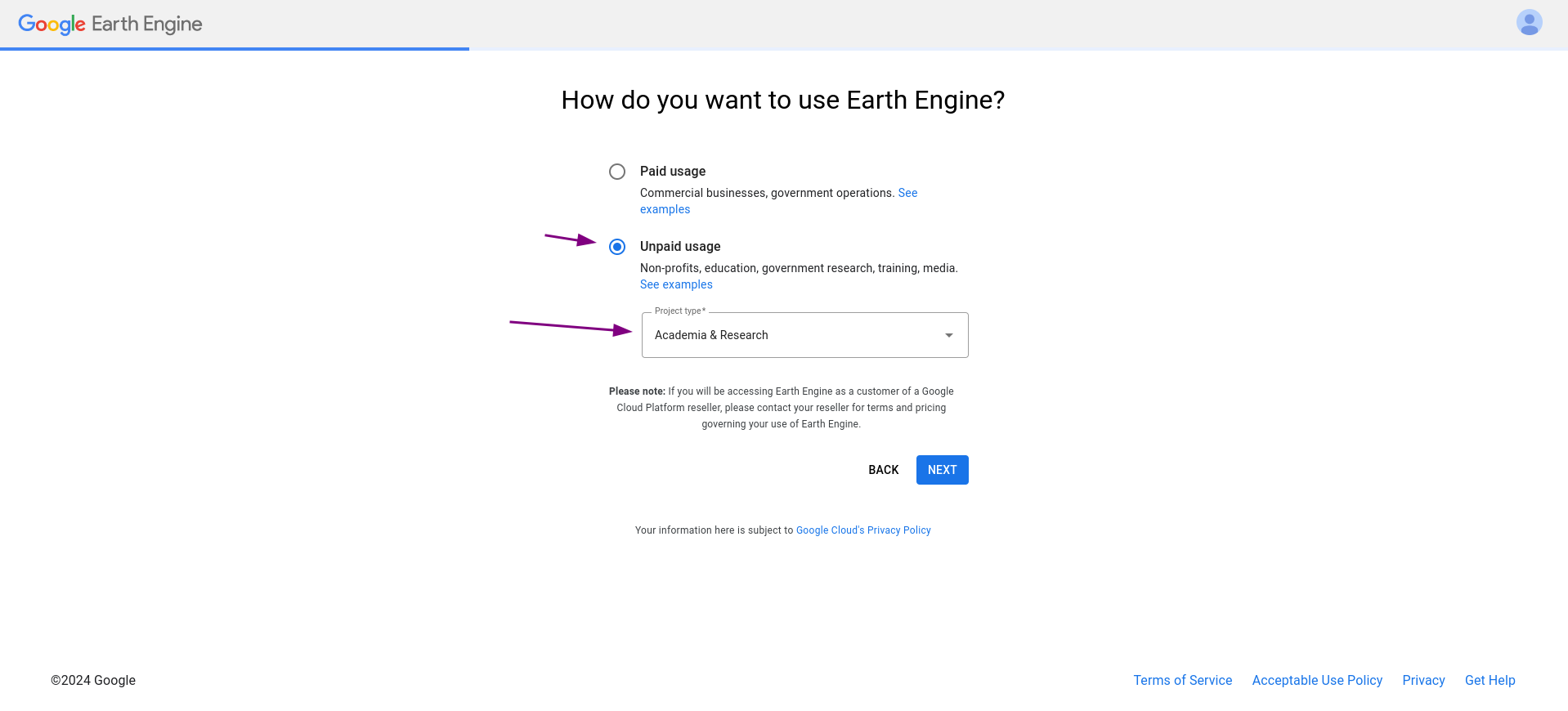Open See examples link under Unpaid usage
1568x711 pixels.
676,284
